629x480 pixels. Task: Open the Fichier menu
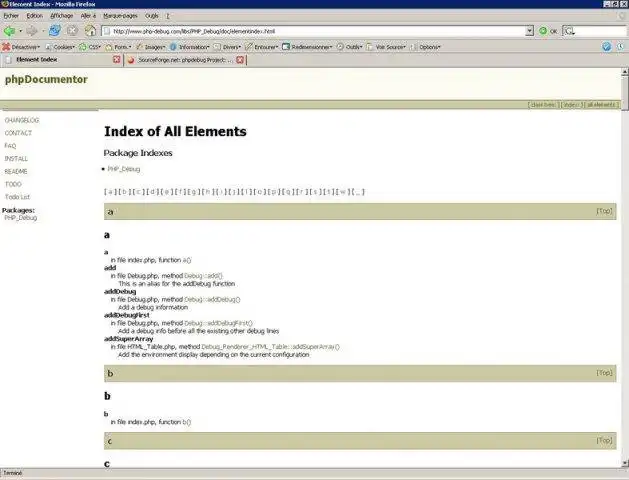(11, 16)
